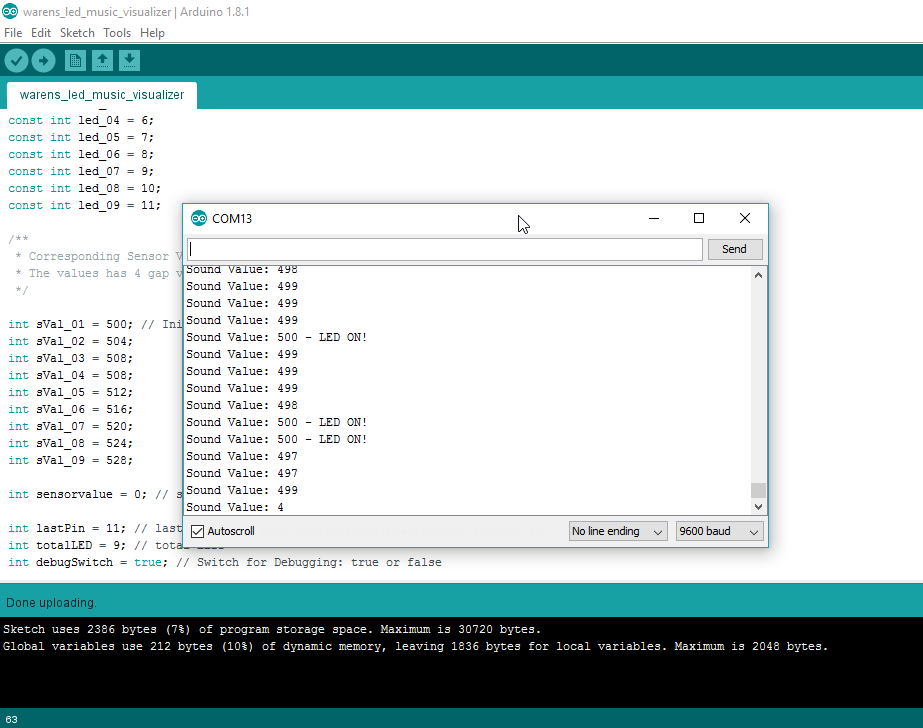Click the code line 'int sVal_02 = 504;'
The height and width of the screenshot is (728, 923).
[71, 341]
